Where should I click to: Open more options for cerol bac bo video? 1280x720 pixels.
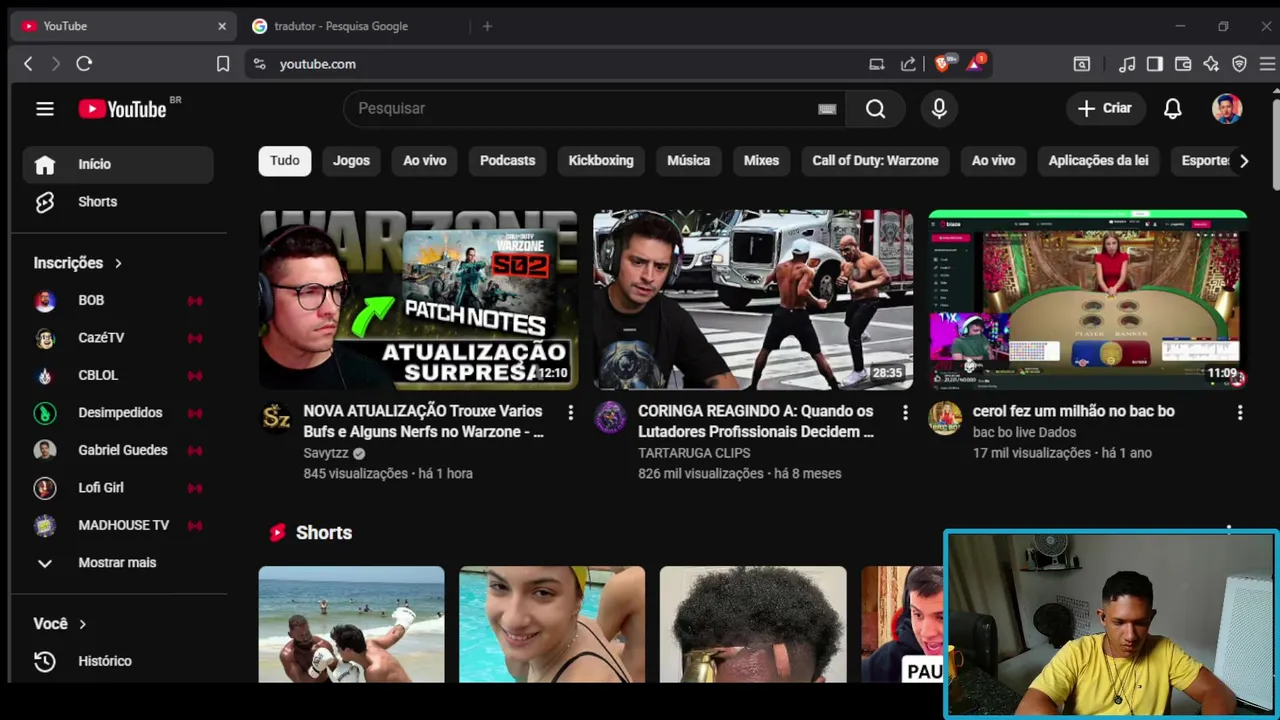coord(1240,412)
